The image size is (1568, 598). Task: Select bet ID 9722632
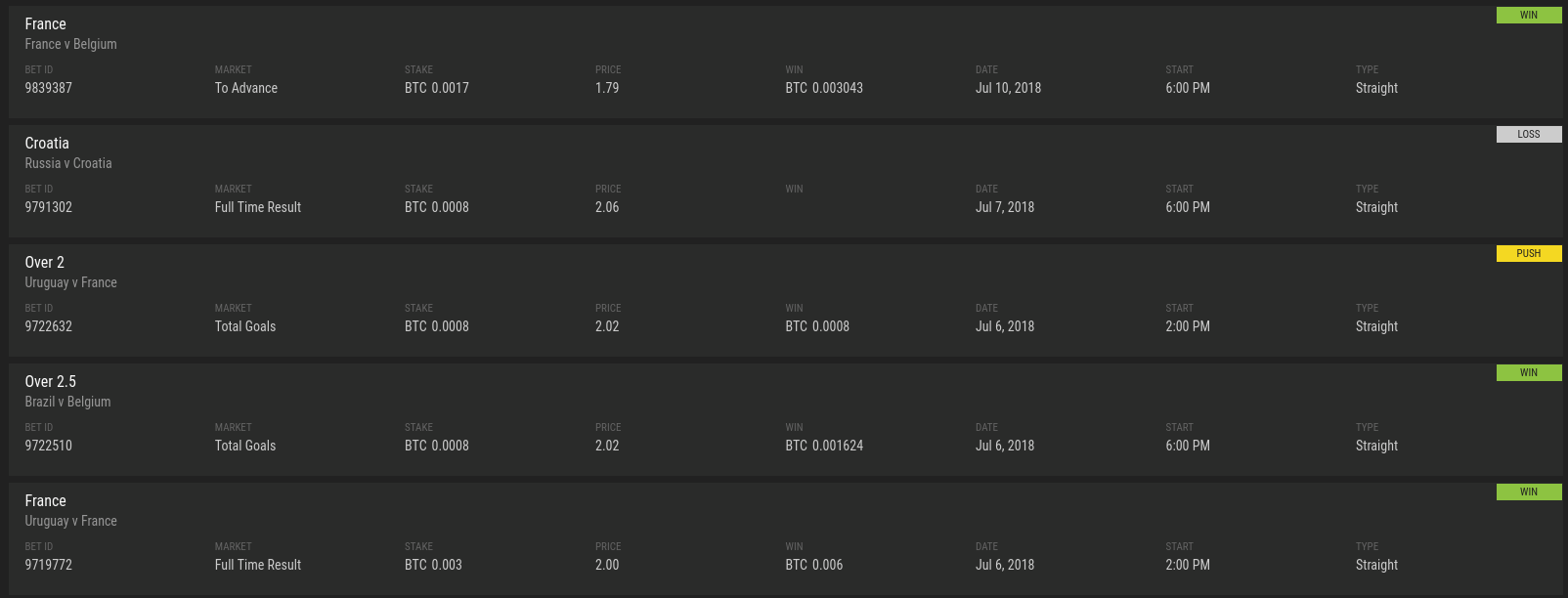(x=49, y=326)
